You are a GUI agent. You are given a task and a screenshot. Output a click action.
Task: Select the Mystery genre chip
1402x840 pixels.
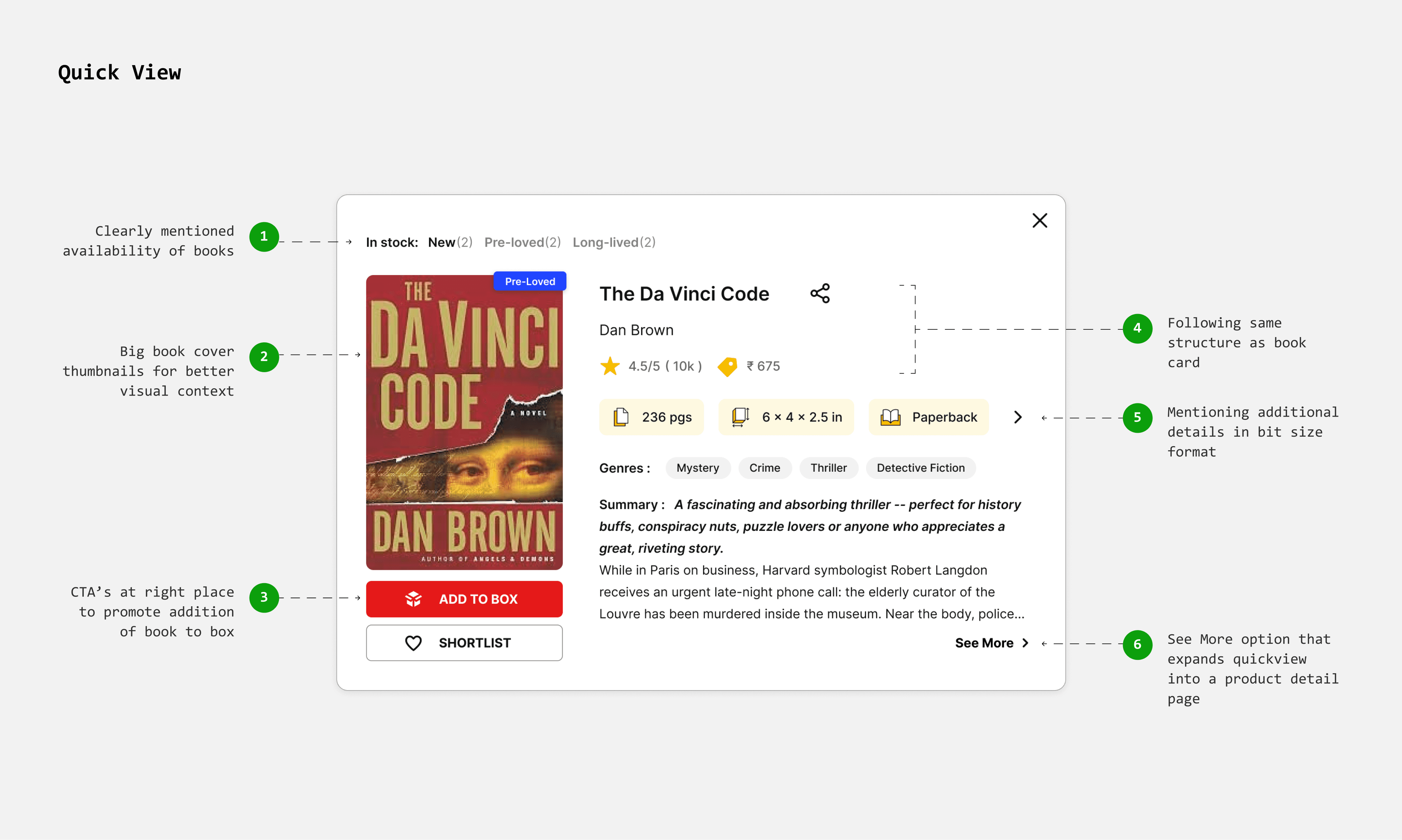[698, 468]
